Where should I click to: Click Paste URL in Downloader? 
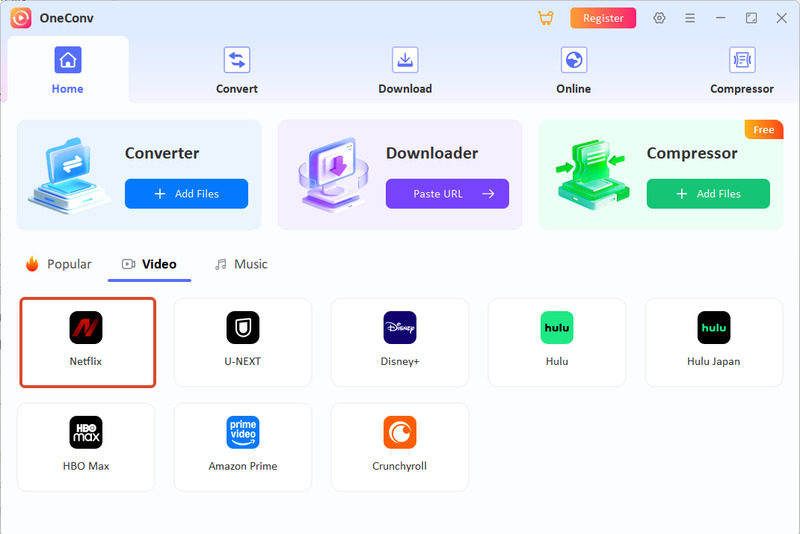[447, 194]
